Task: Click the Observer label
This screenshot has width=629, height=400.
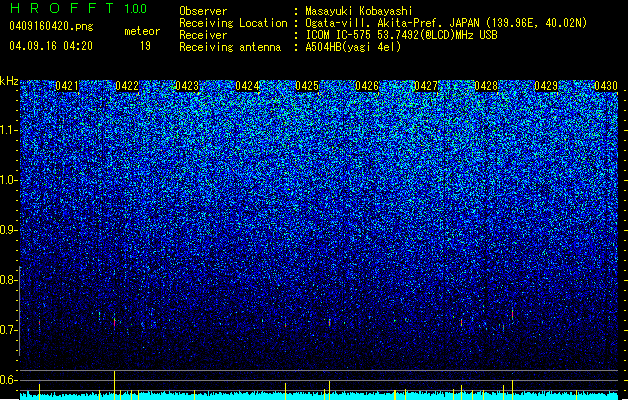Action: pos(203,11)
